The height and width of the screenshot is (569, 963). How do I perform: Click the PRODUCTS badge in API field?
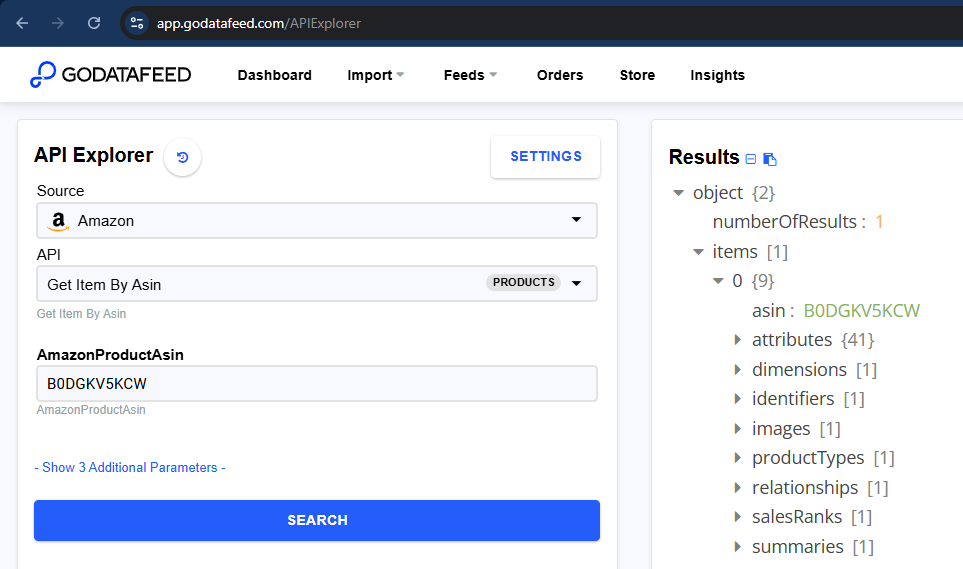pyautogui.click(x=523, y=282)
